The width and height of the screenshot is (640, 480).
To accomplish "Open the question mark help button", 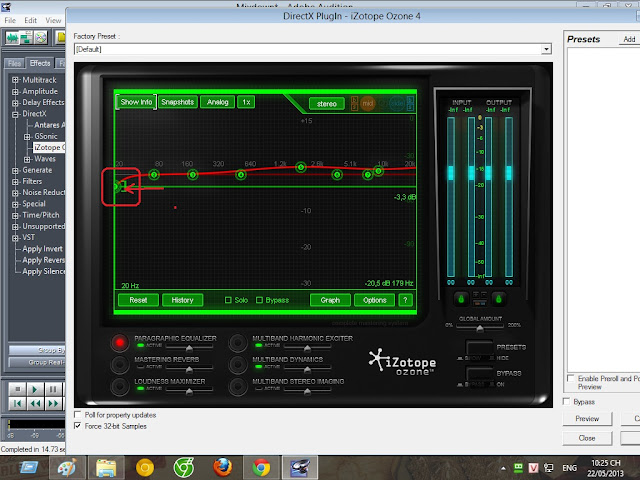I will (405, 300).
